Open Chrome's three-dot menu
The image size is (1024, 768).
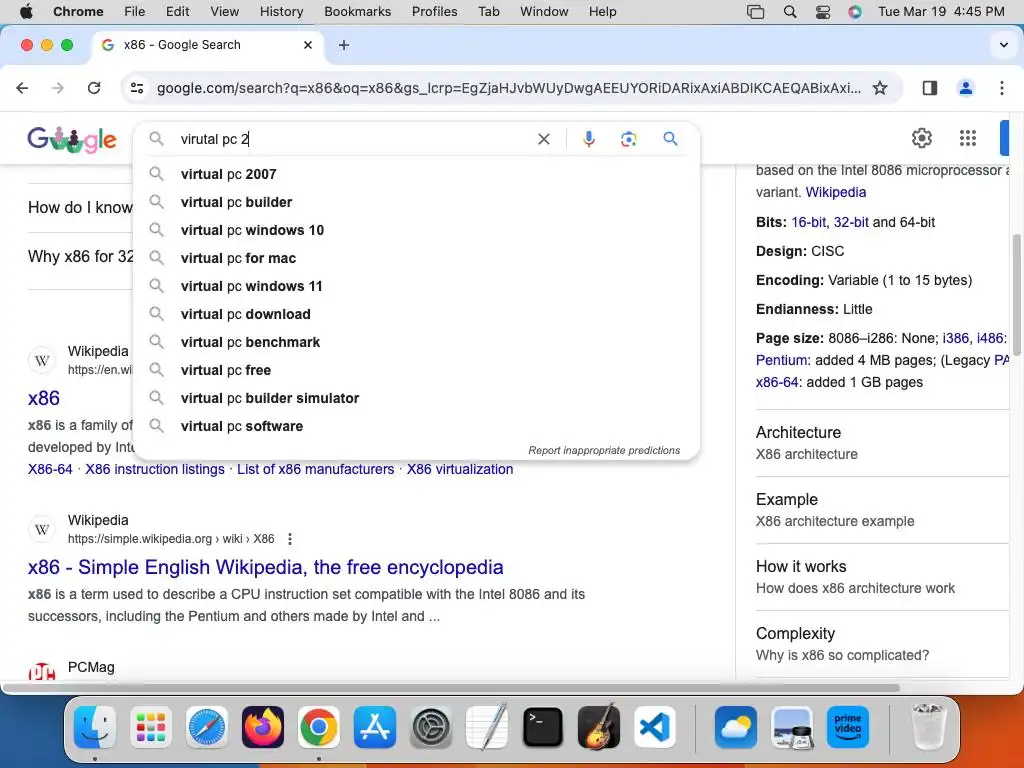pos(1002,88)
